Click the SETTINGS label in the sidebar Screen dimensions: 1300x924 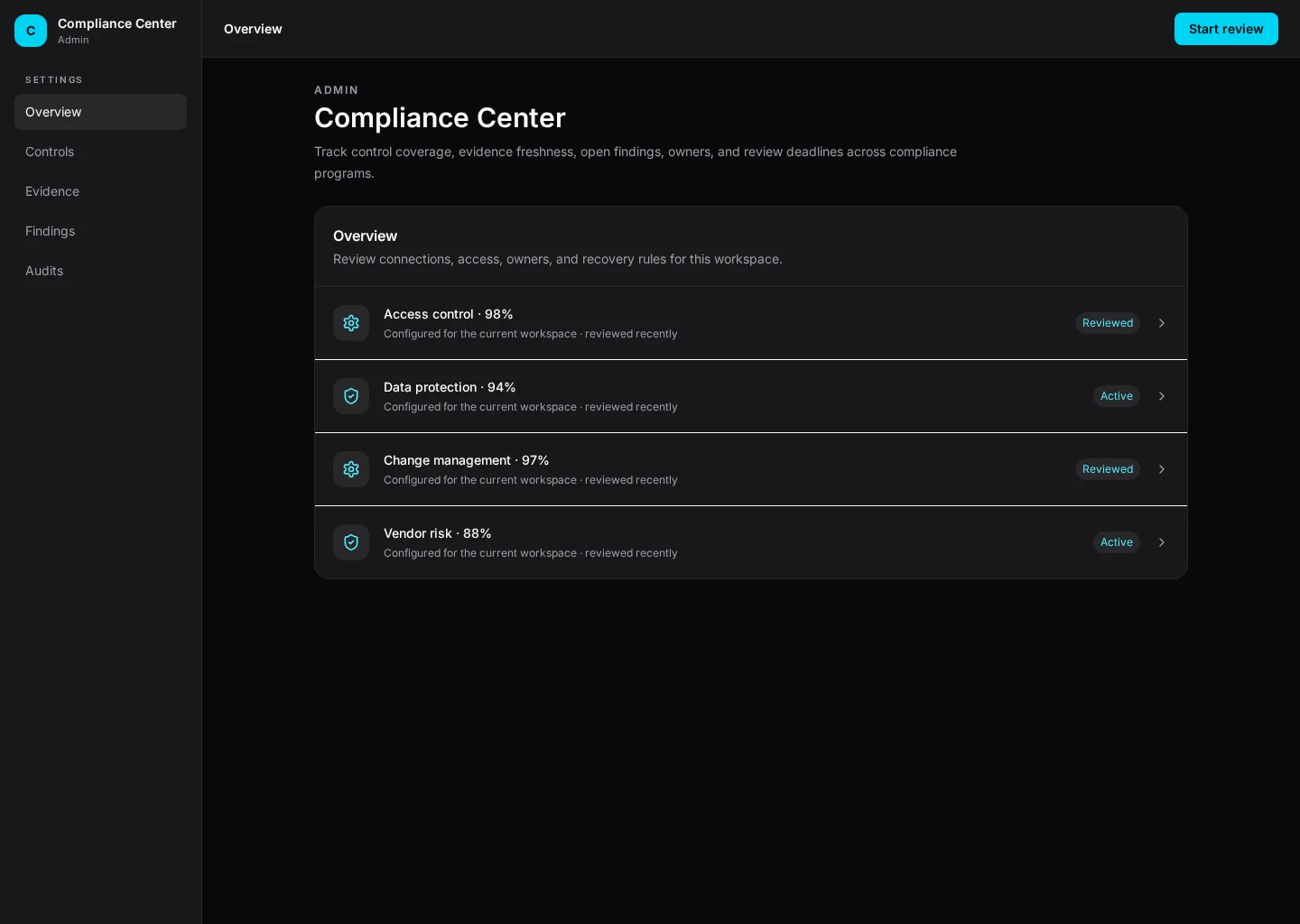(54, 79)
